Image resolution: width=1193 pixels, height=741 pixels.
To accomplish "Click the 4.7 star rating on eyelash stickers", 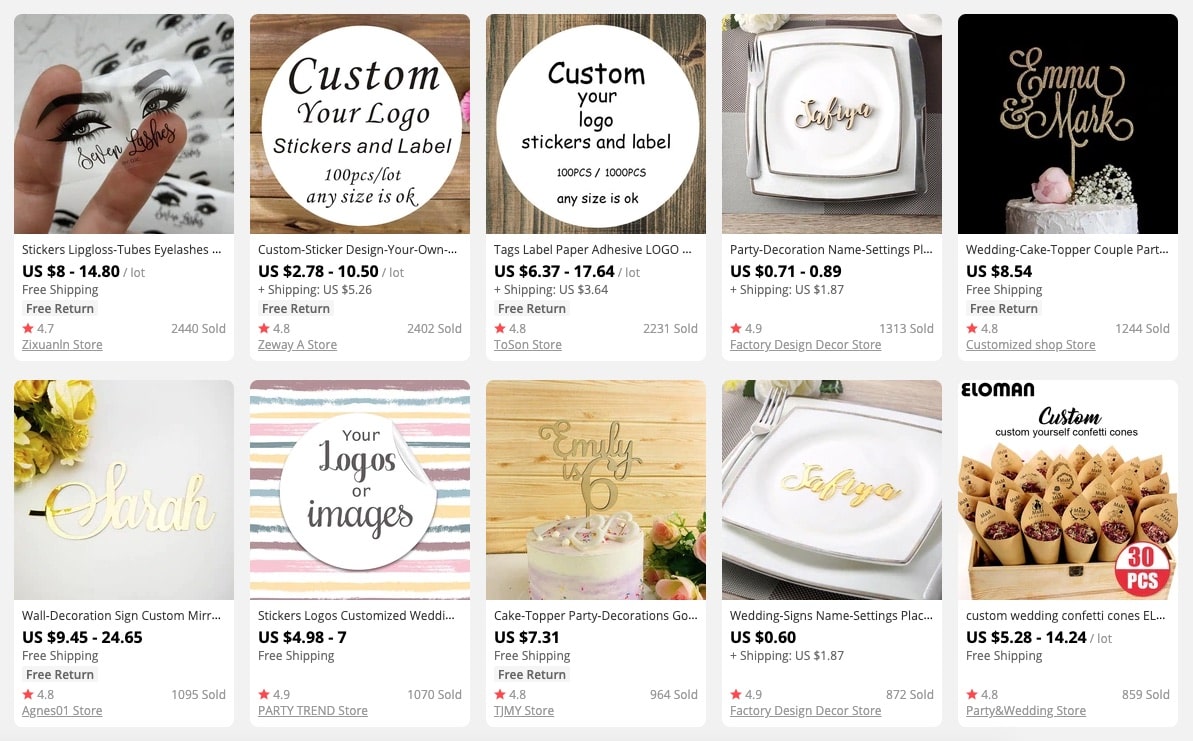I will [38, 329].
